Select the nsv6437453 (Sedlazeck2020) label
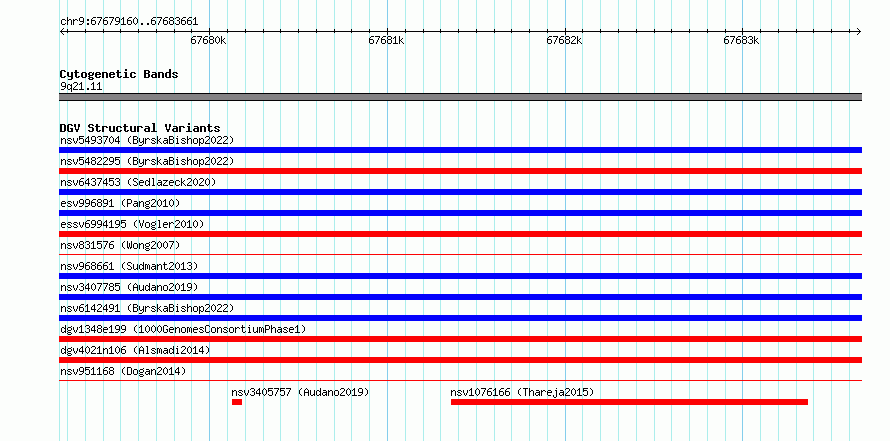The height and width of the screenshot is (441, 890). click(138, 182)
